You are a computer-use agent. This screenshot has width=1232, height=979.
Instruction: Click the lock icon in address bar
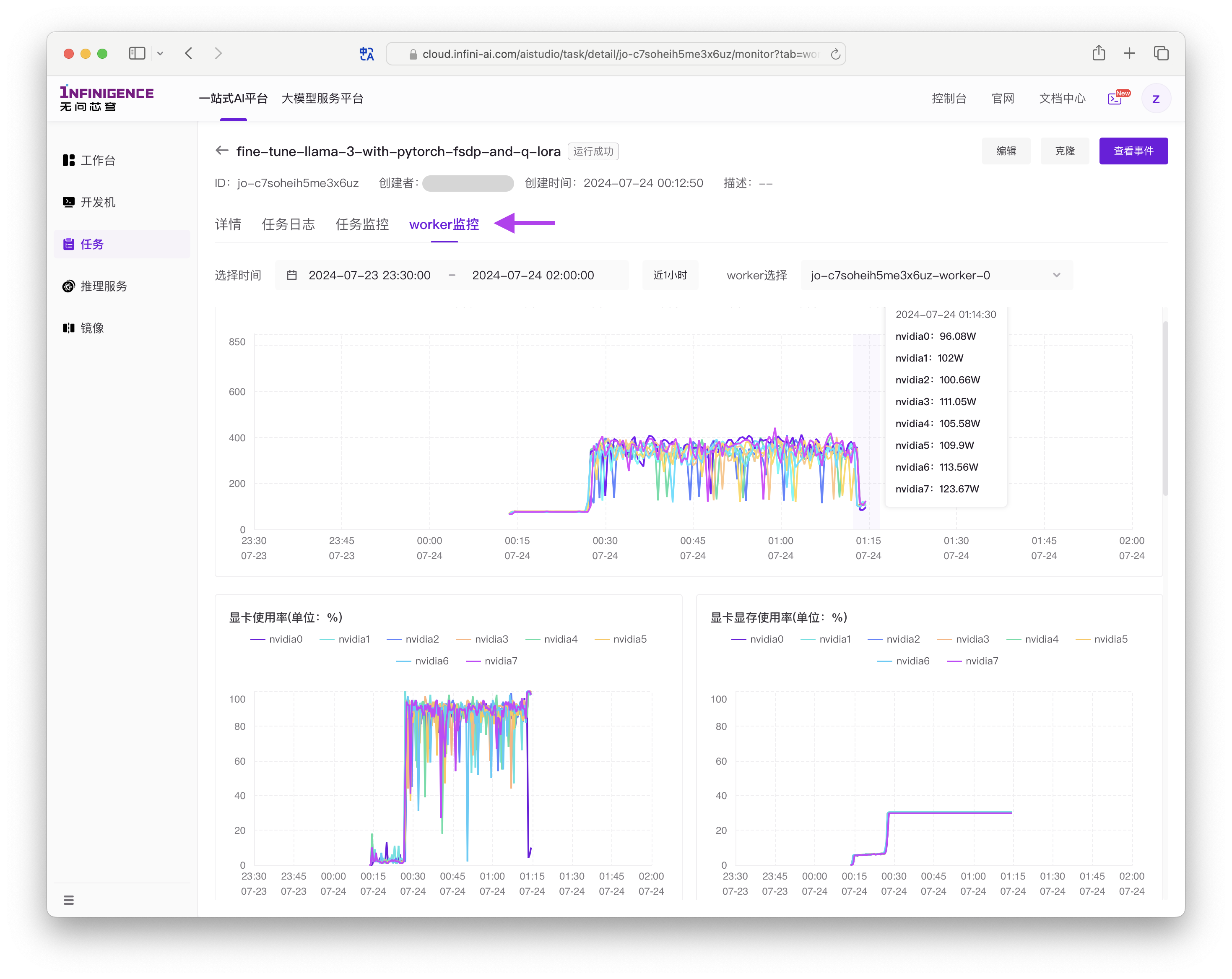tap(413, 54)
